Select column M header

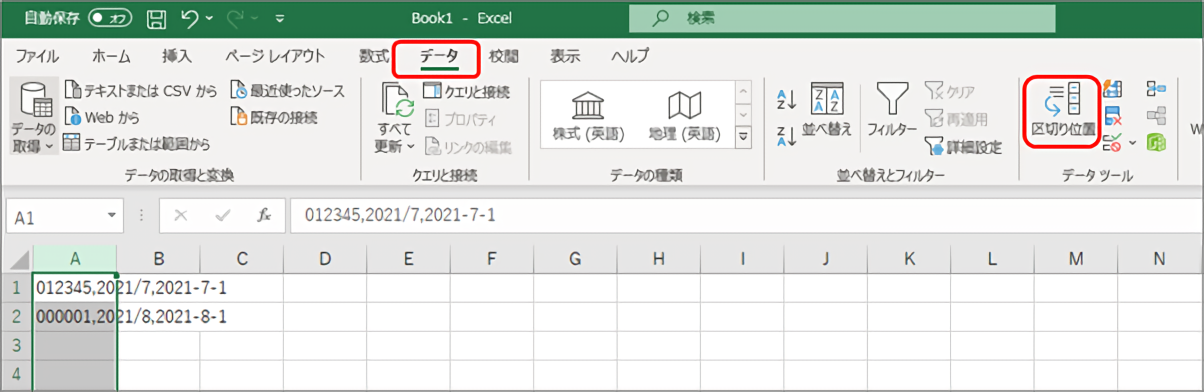point(1075,259)
